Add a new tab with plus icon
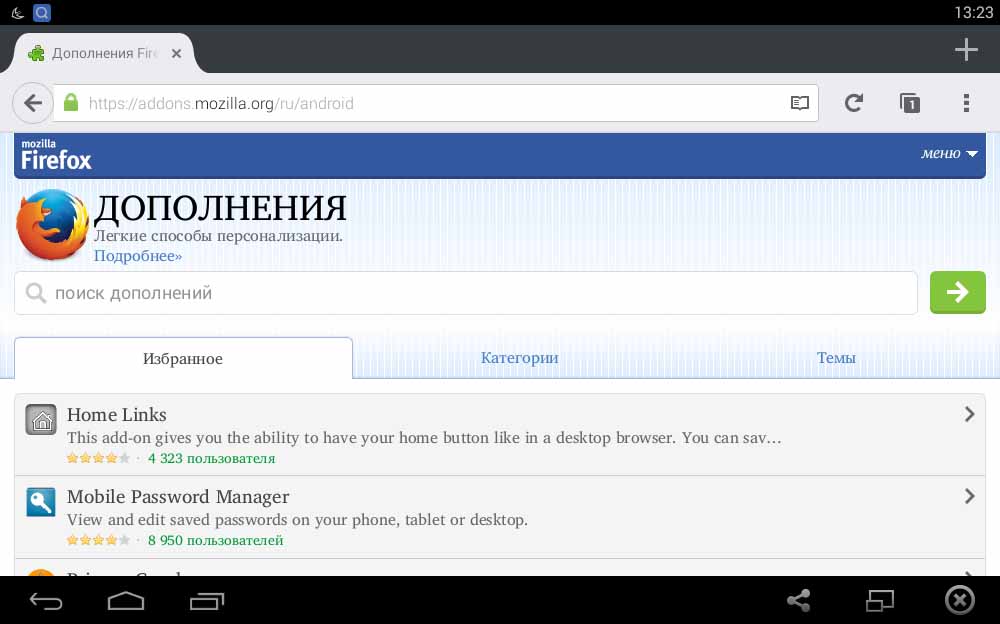1000x624 pixels. pyautogui.click(x=966, y=50)
